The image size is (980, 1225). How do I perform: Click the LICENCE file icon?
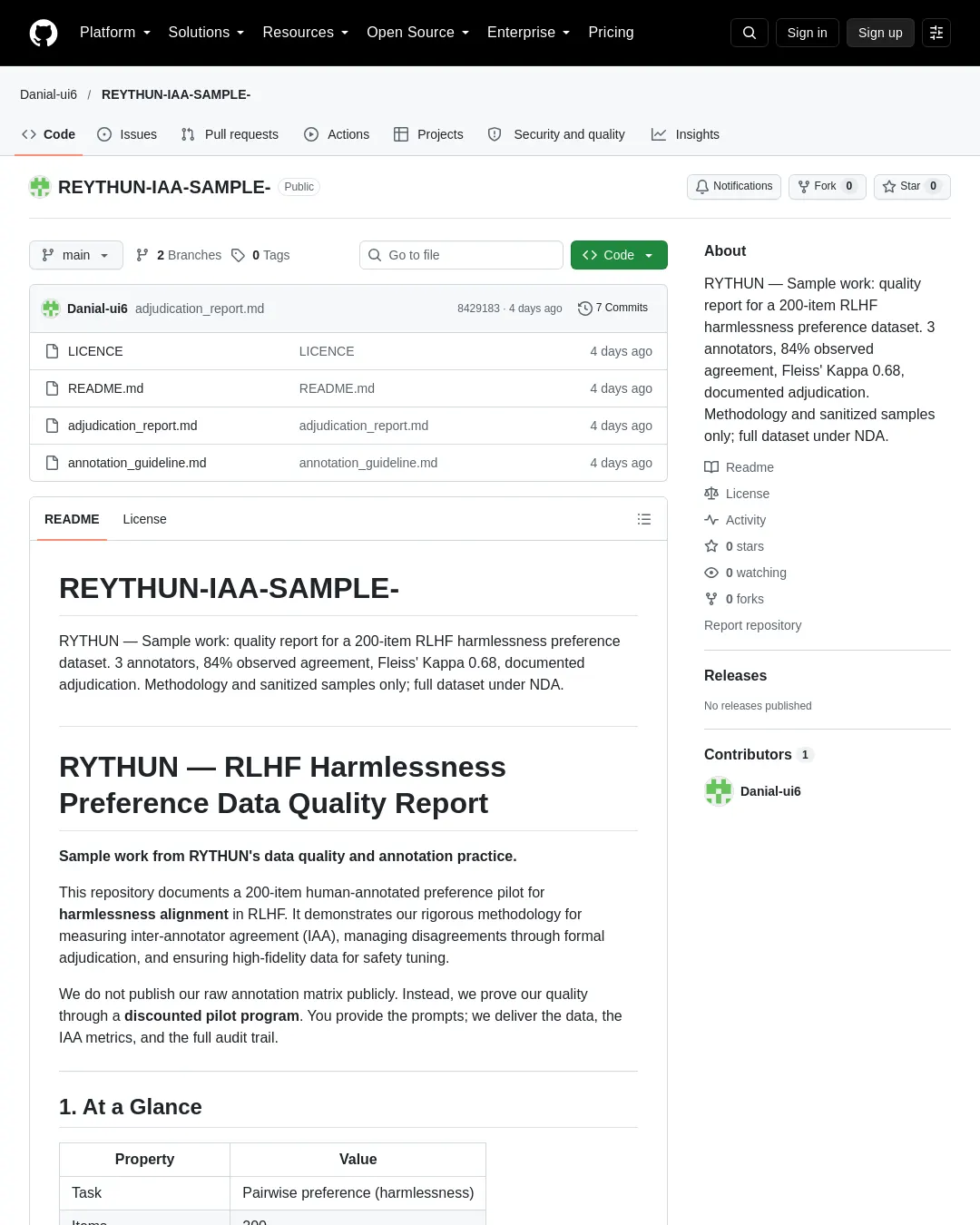pyautogui.click(x=53, y=351)
